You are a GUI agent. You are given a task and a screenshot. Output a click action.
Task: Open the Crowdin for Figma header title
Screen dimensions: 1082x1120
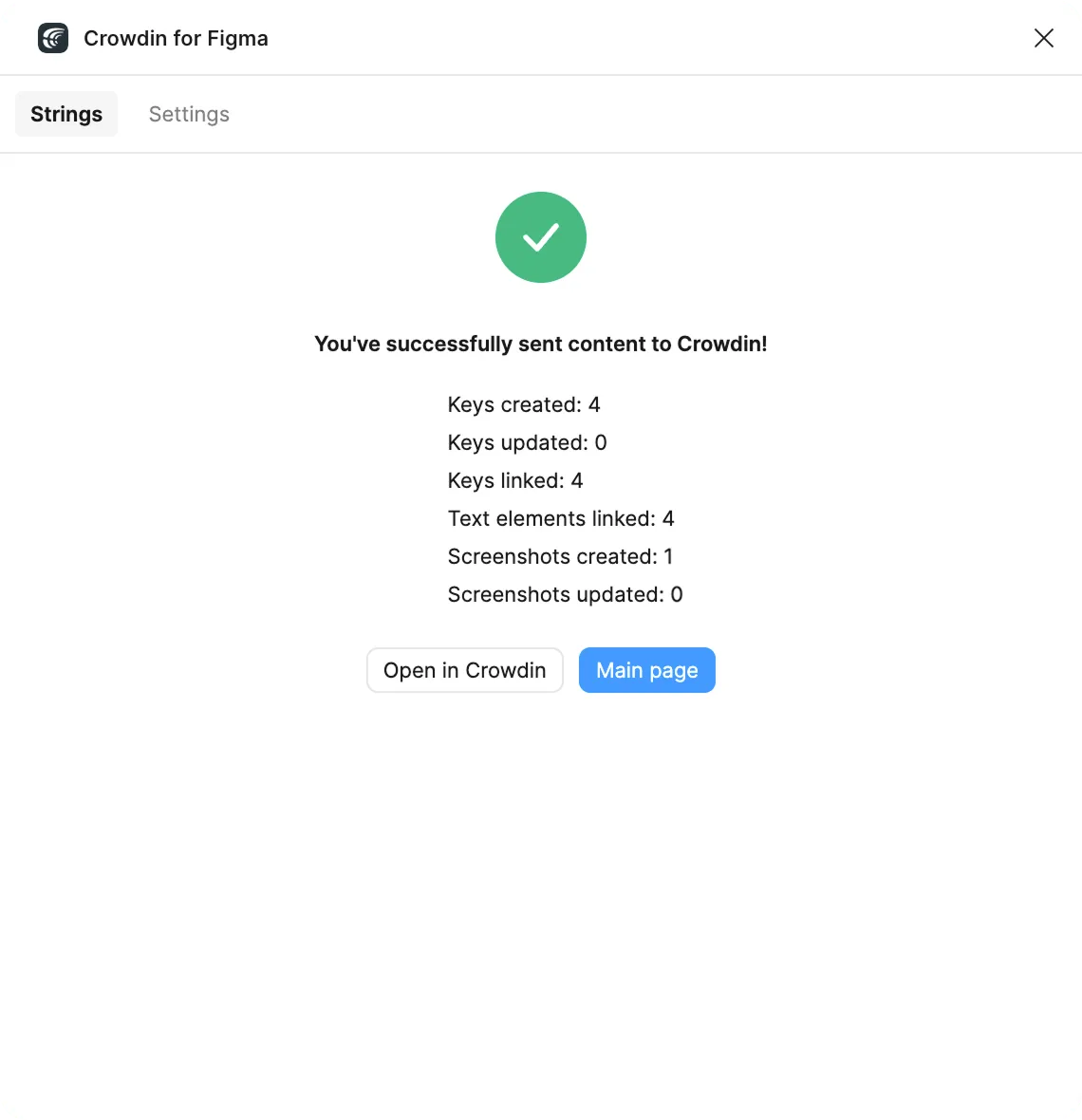(176, 38)
